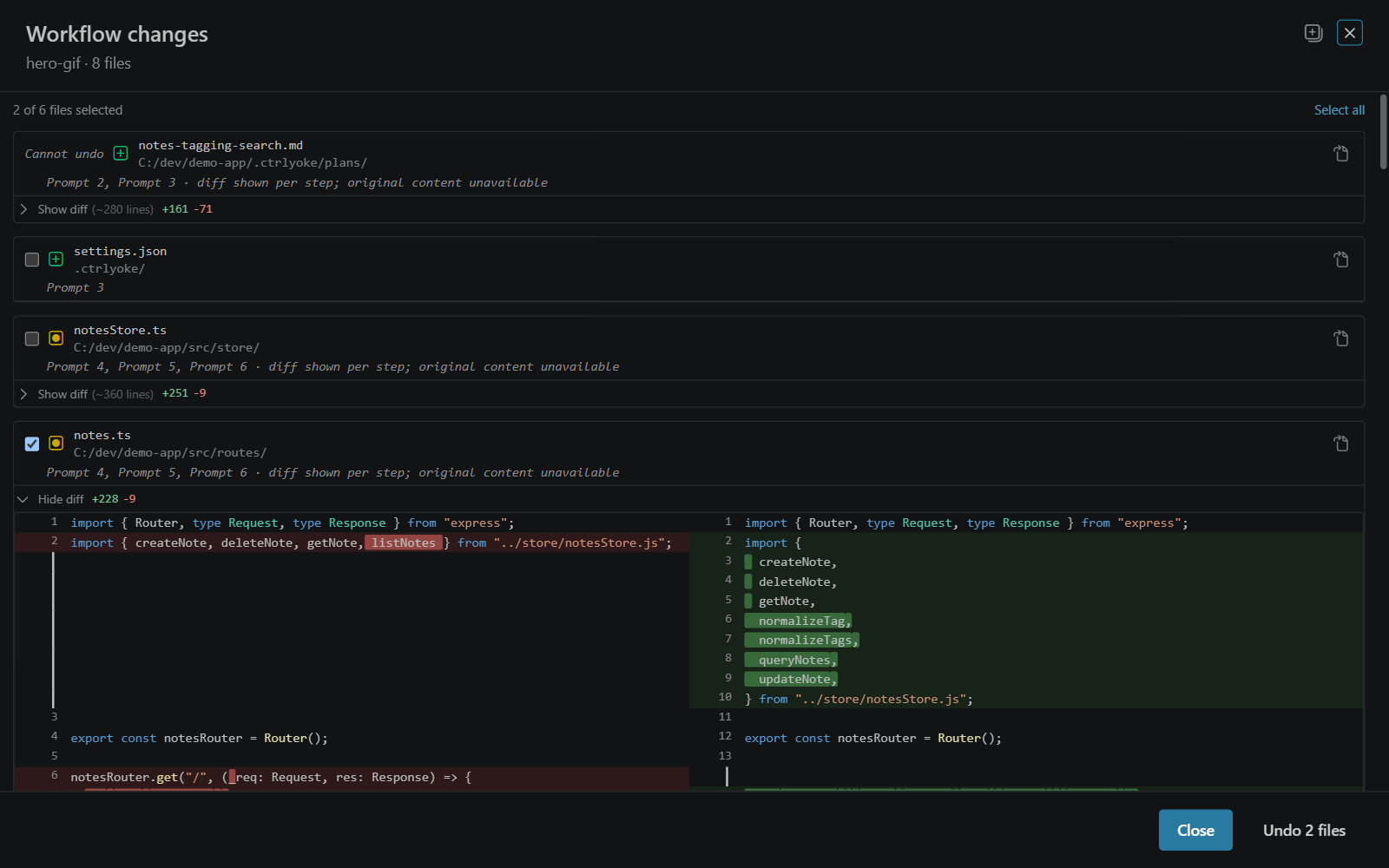Copy path icon for notesStore.ts
This screenshot has width=1389, height=868.
1341,339
